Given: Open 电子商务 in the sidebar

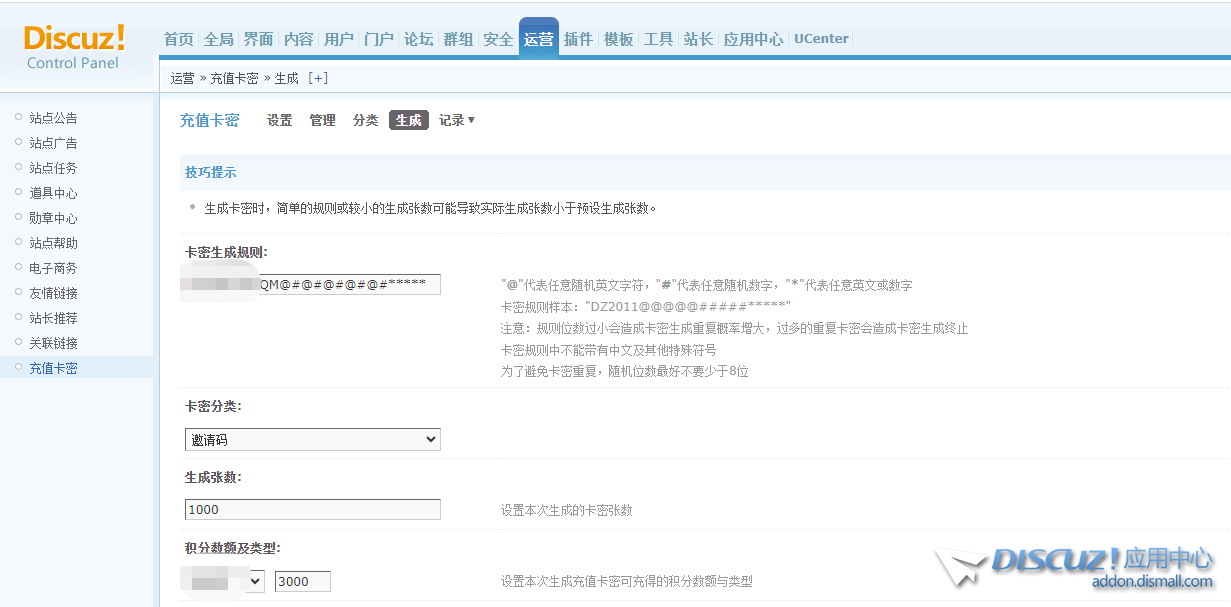Looking at the screenshot, I should pyautogui.click(x=53, y=268).
